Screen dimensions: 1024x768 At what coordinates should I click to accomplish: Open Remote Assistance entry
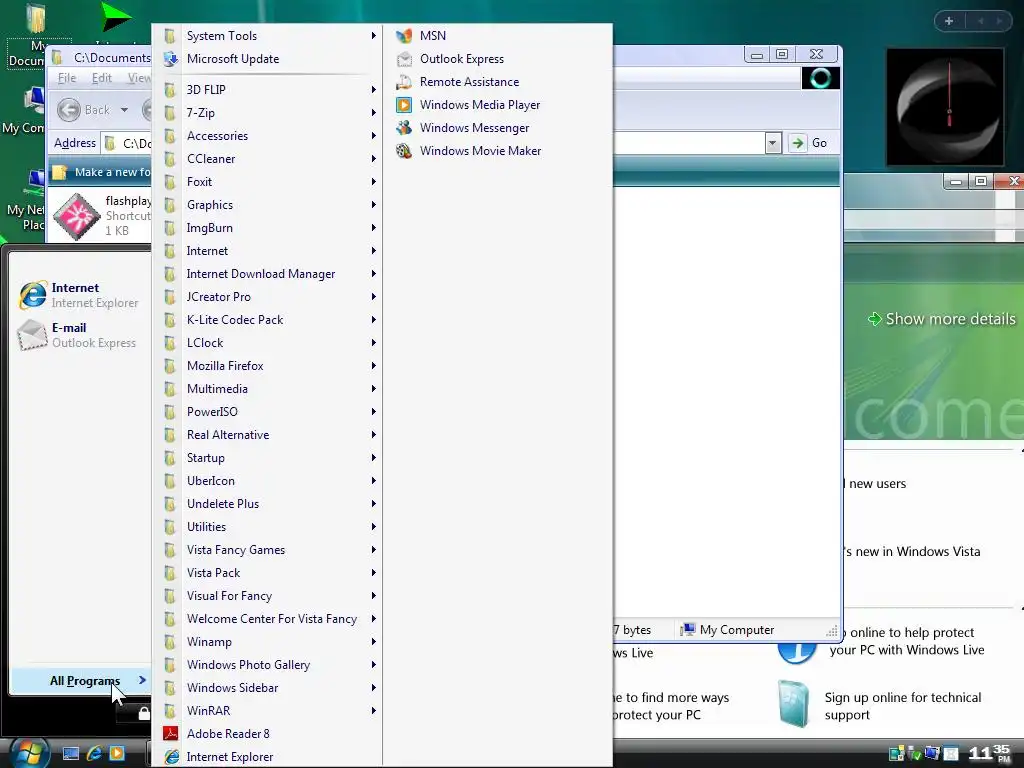point(469,82)
